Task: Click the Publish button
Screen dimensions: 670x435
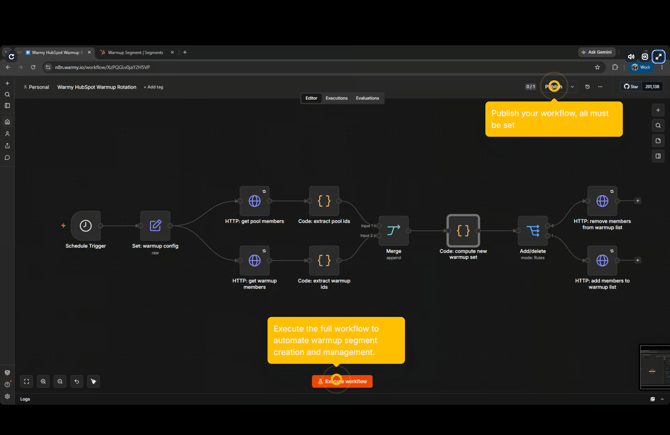Action: (554, 87)
